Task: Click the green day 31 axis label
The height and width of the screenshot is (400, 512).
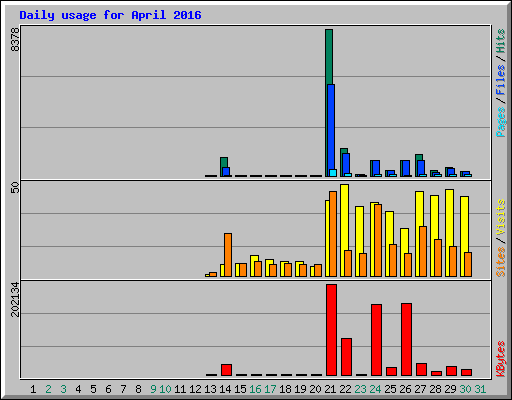Action: click(x=480, y=389)
